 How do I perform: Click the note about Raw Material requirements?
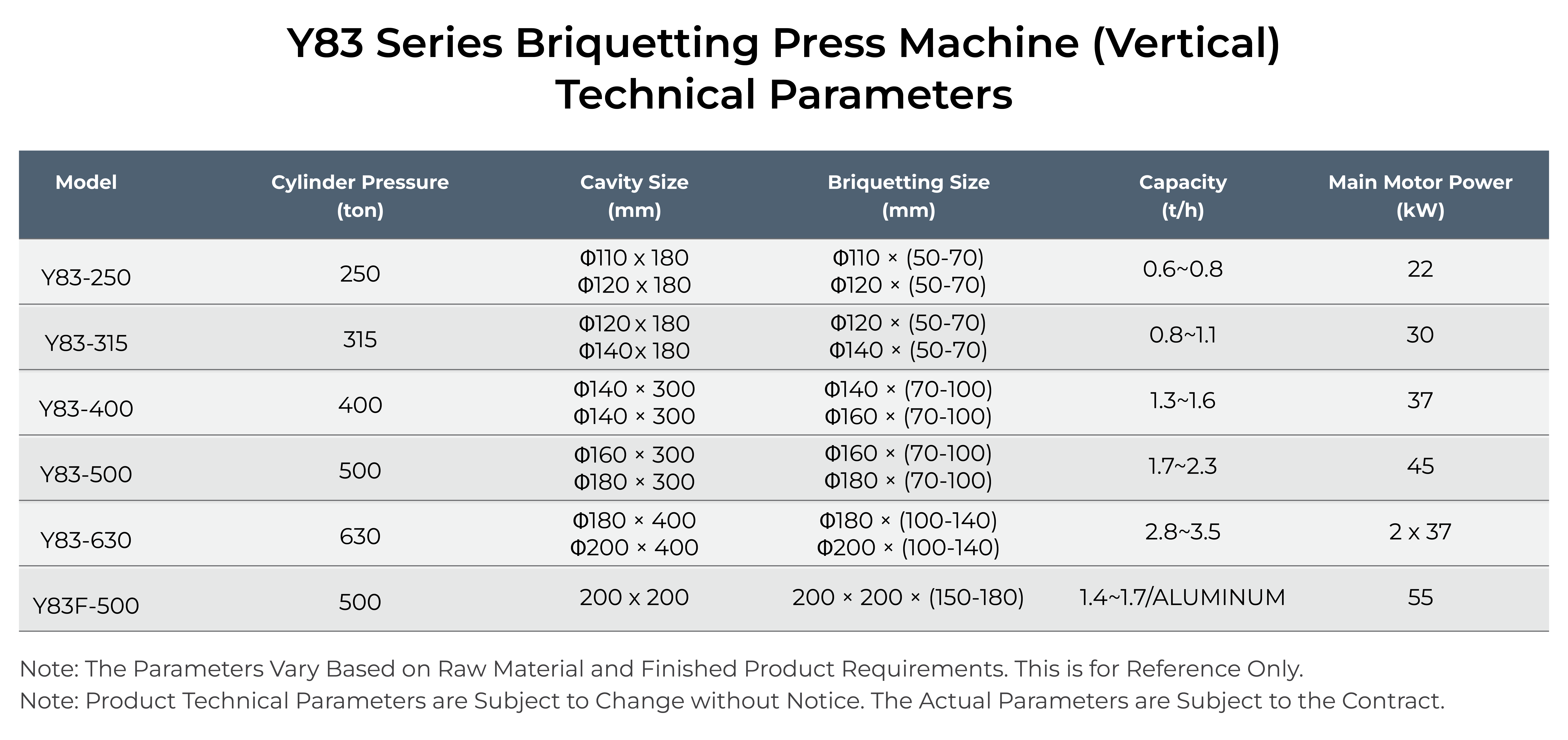[x=661, y=669]
